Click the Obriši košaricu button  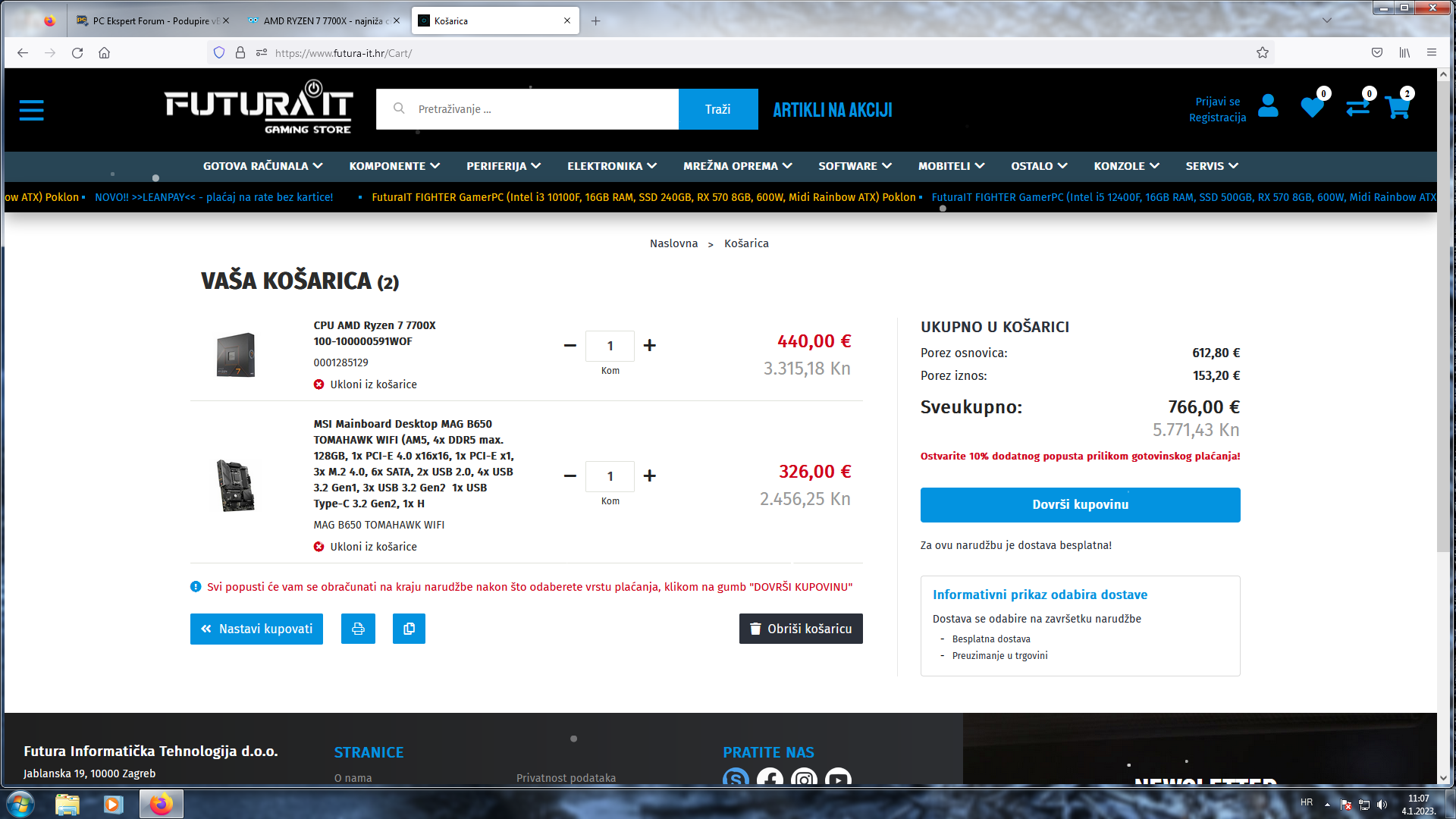tap(801, 629)
